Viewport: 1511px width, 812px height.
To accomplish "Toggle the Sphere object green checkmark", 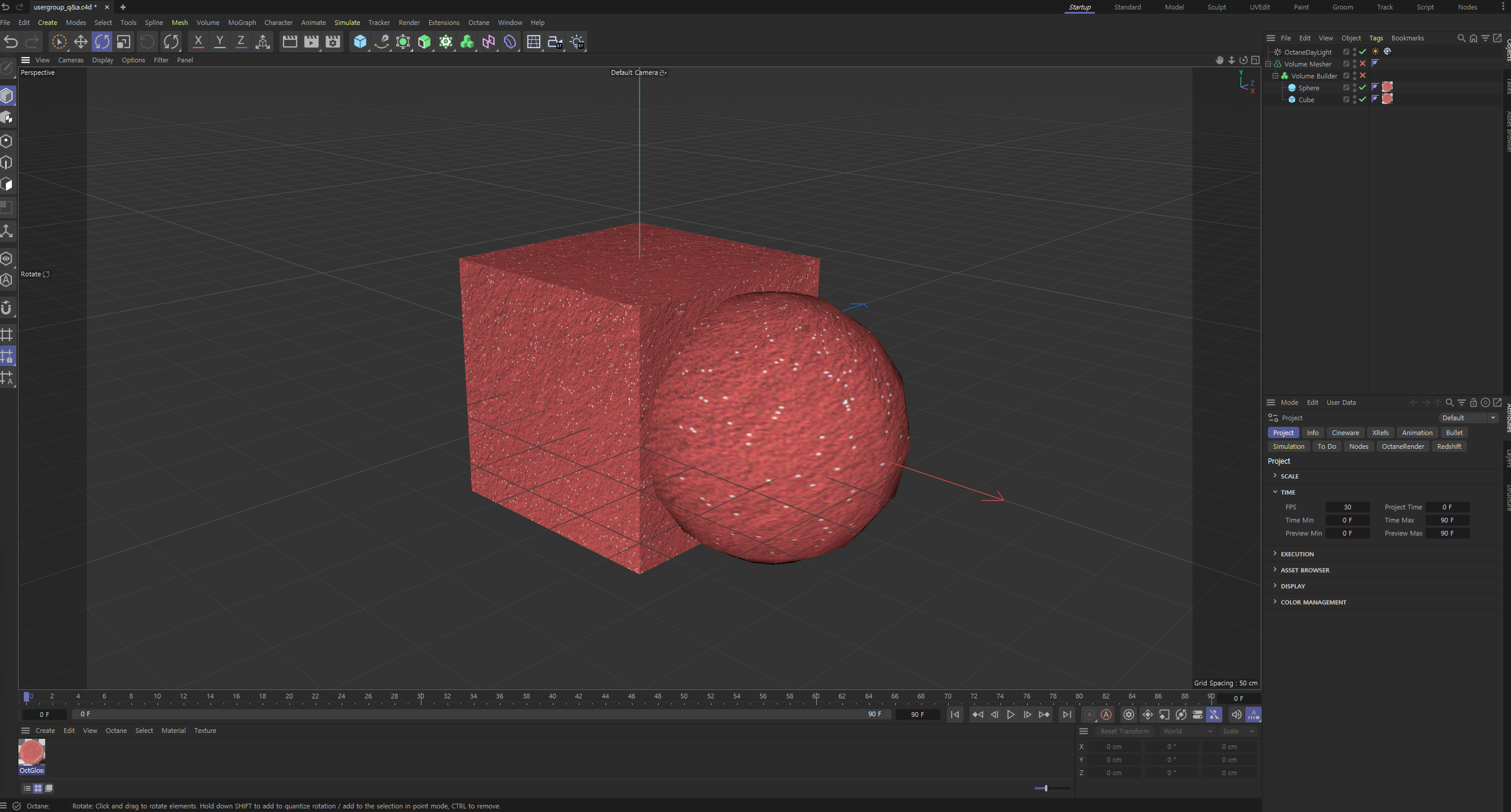I will [x=1362, y=87].
